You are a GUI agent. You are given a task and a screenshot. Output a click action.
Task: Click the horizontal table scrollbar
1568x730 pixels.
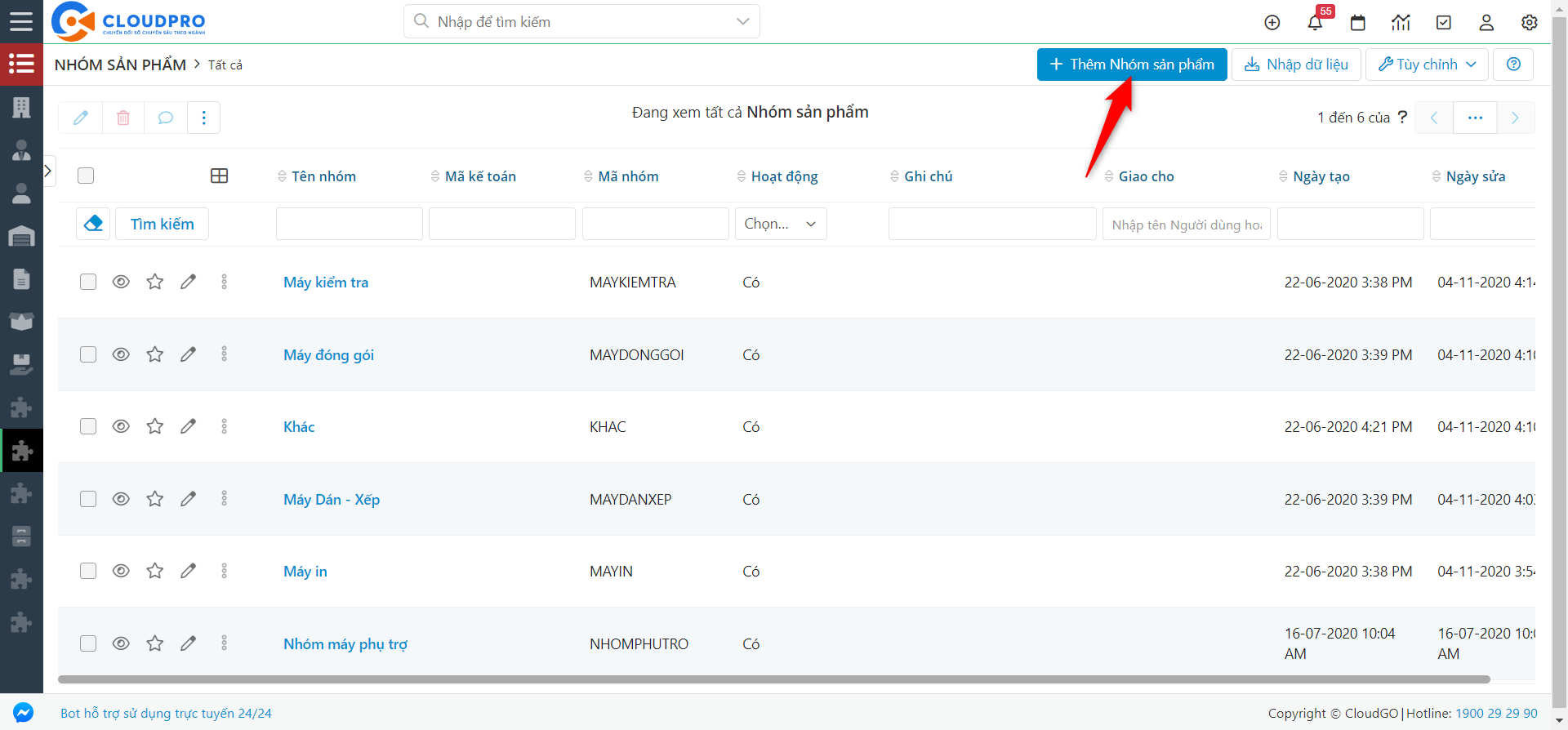(773, 679)
